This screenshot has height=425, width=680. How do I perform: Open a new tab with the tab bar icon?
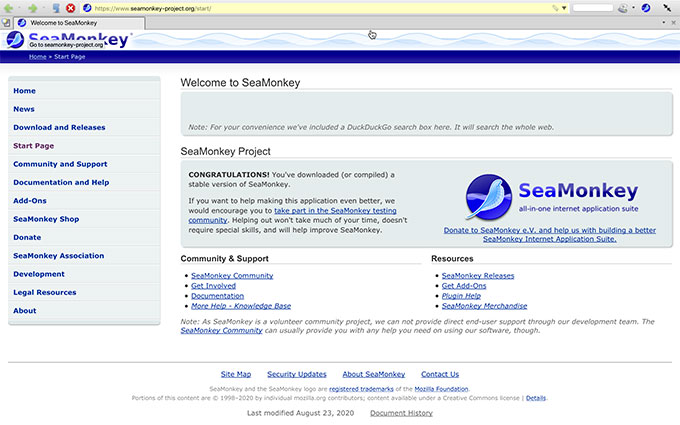coord(6,23)
